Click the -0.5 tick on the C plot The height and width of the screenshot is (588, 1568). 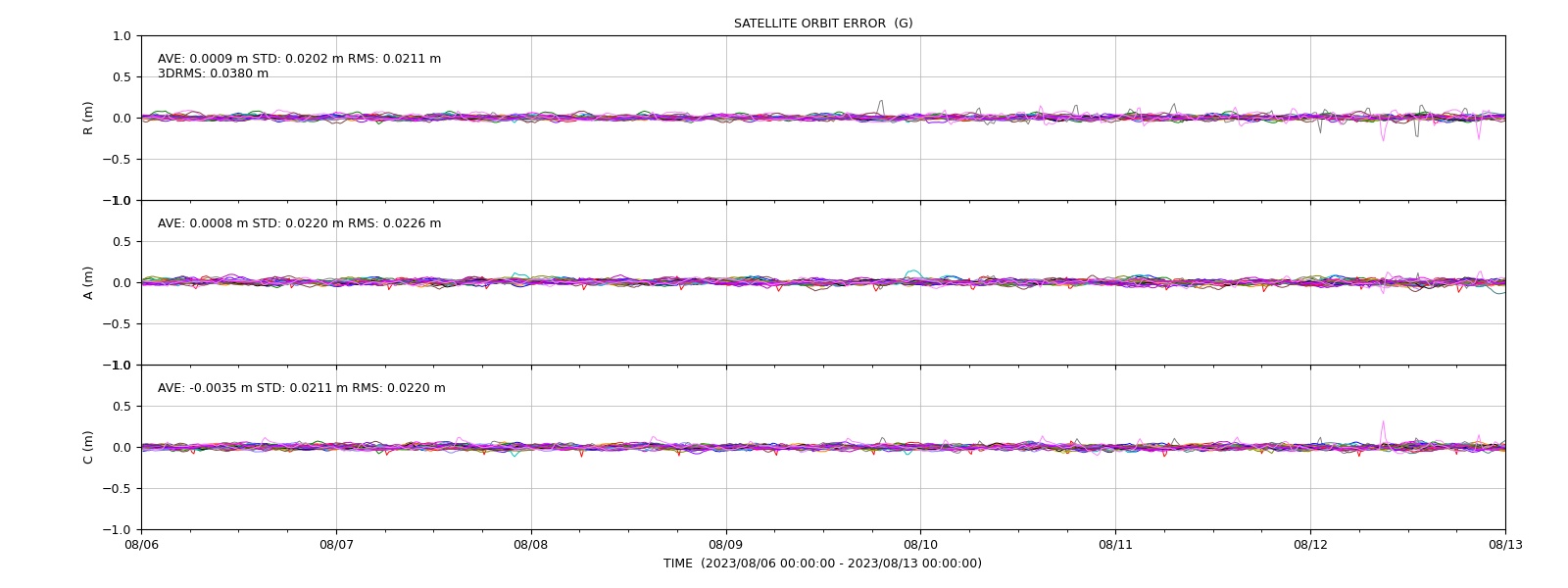coord(117,489)
